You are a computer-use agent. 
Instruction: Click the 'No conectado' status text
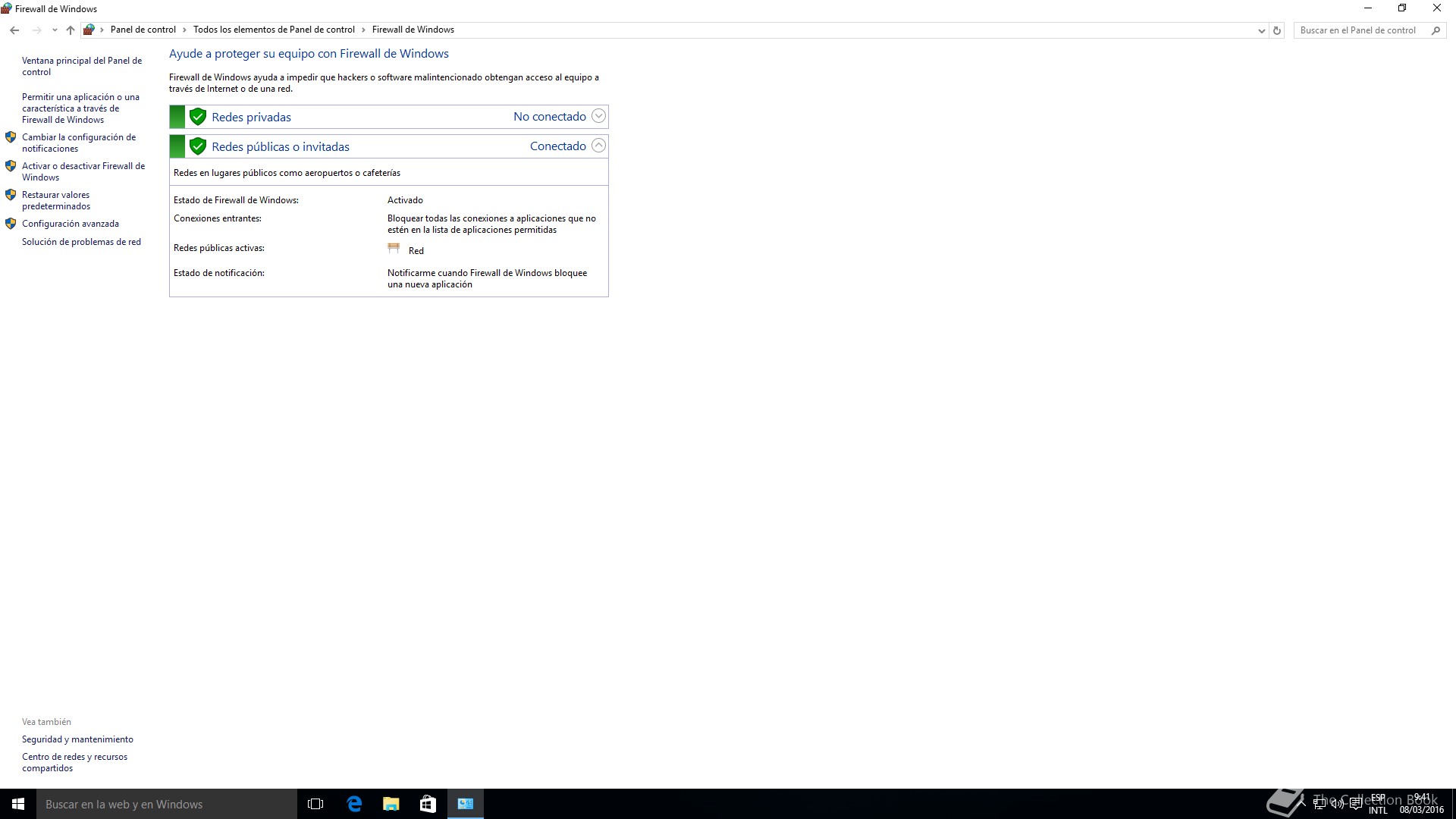[550, 116]
